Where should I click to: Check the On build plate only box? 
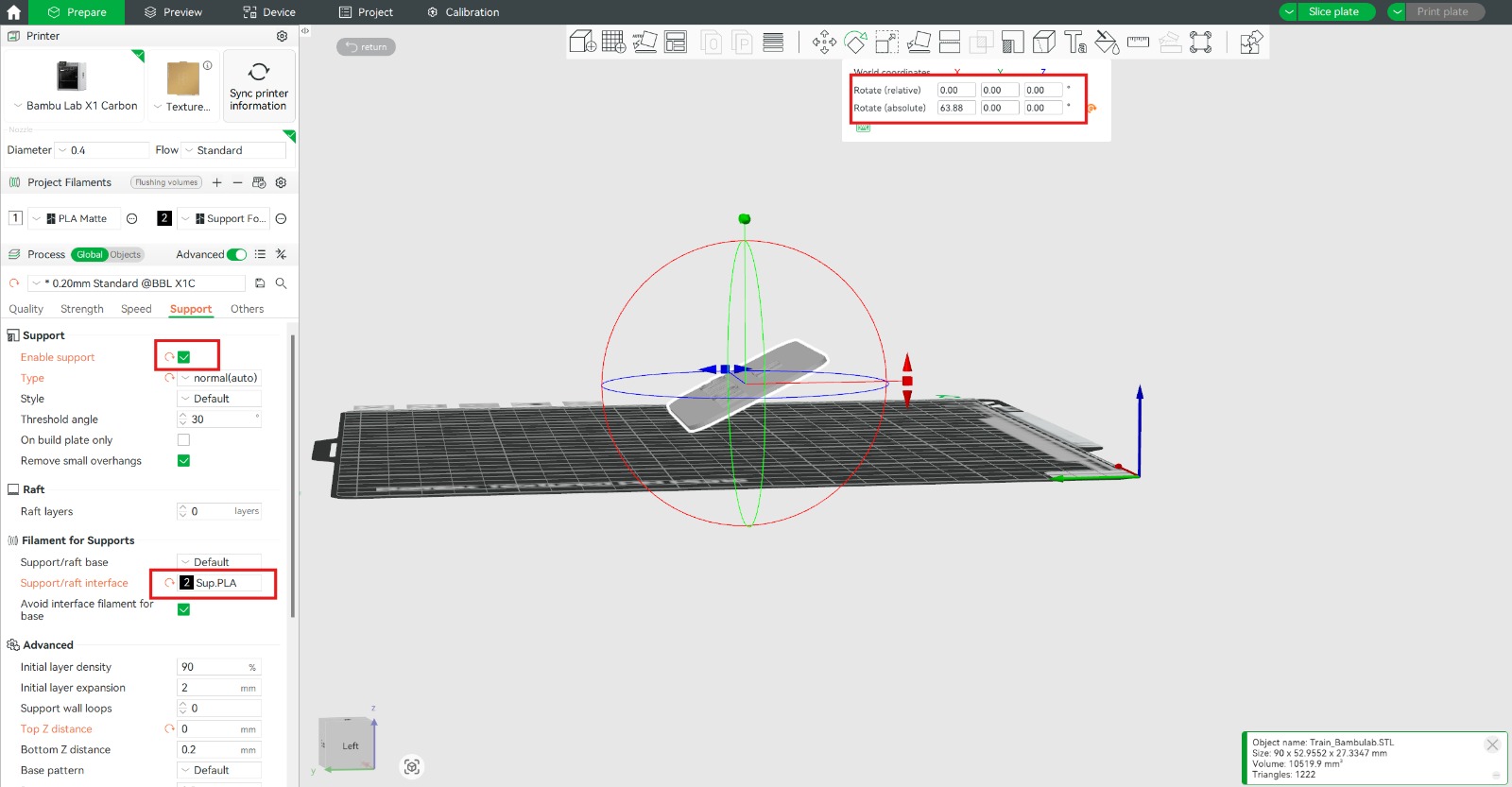(x=184, y=440)
